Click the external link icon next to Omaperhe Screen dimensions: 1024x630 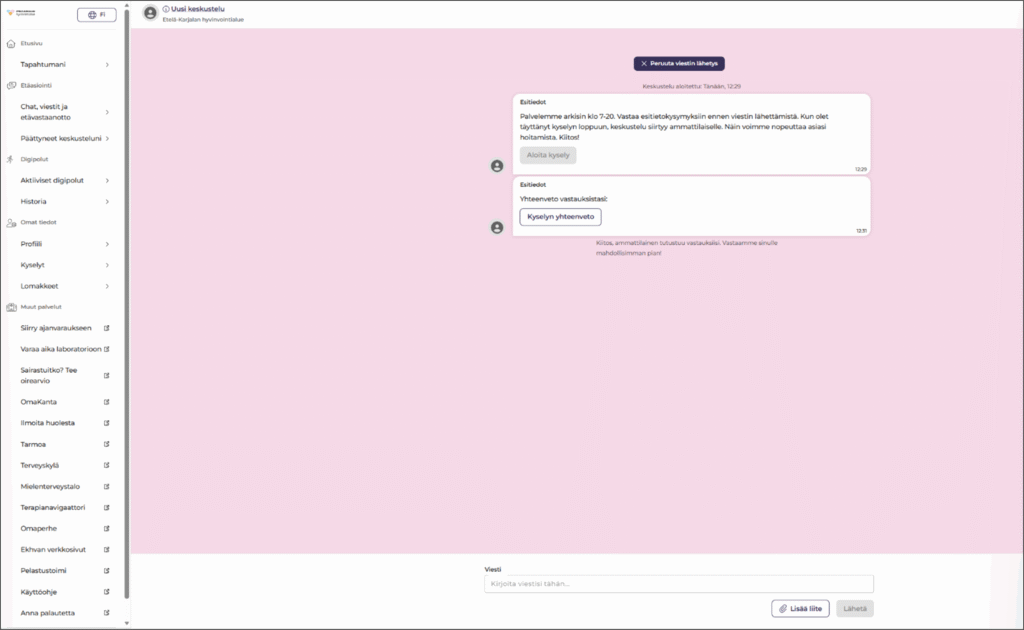[107, 528]
